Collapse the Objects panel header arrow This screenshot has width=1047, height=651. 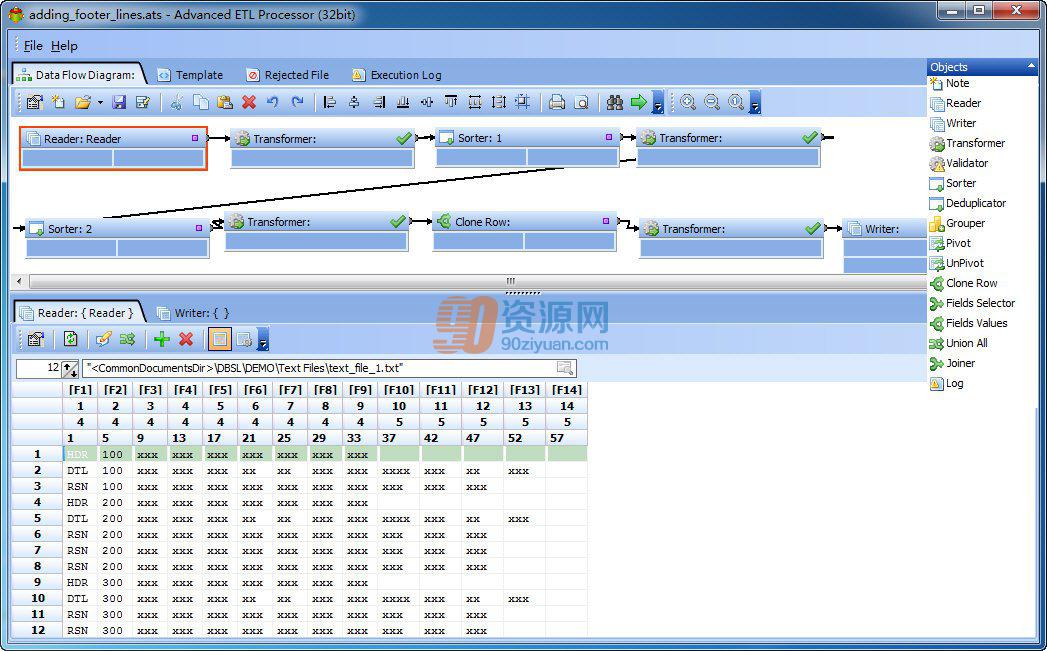pos(1031,66)
